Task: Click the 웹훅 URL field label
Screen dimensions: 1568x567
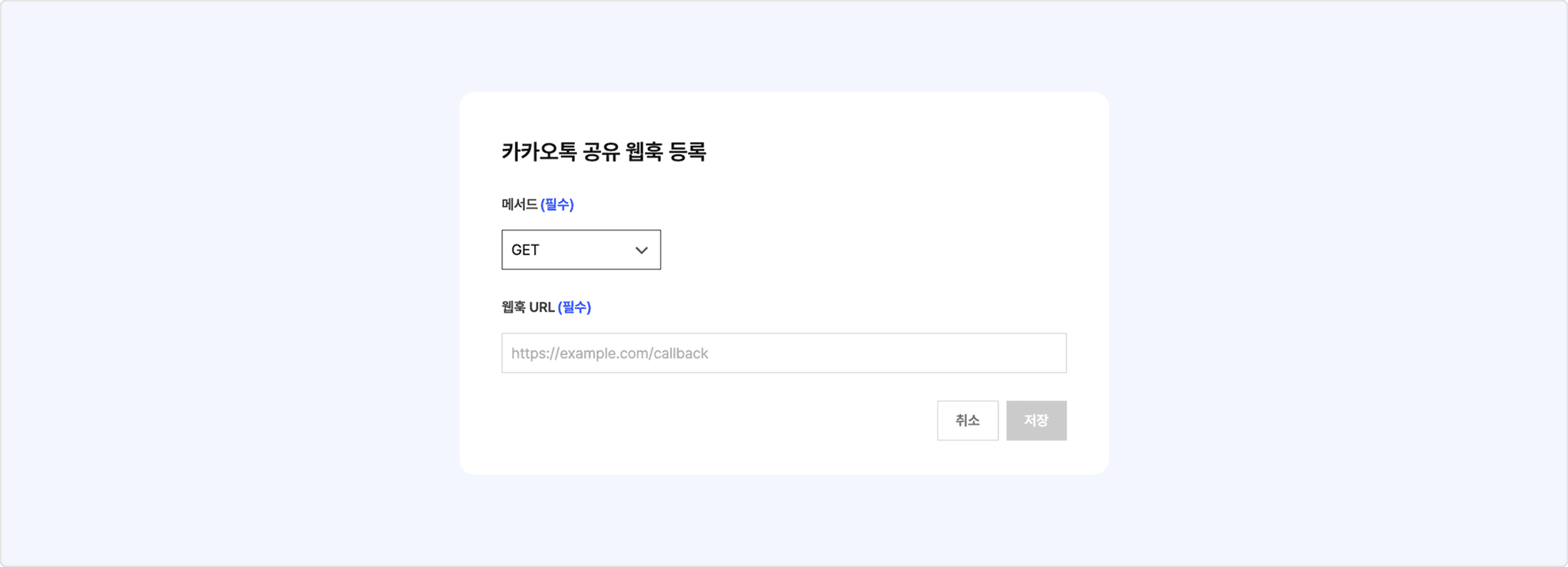Action: point(528,307)
